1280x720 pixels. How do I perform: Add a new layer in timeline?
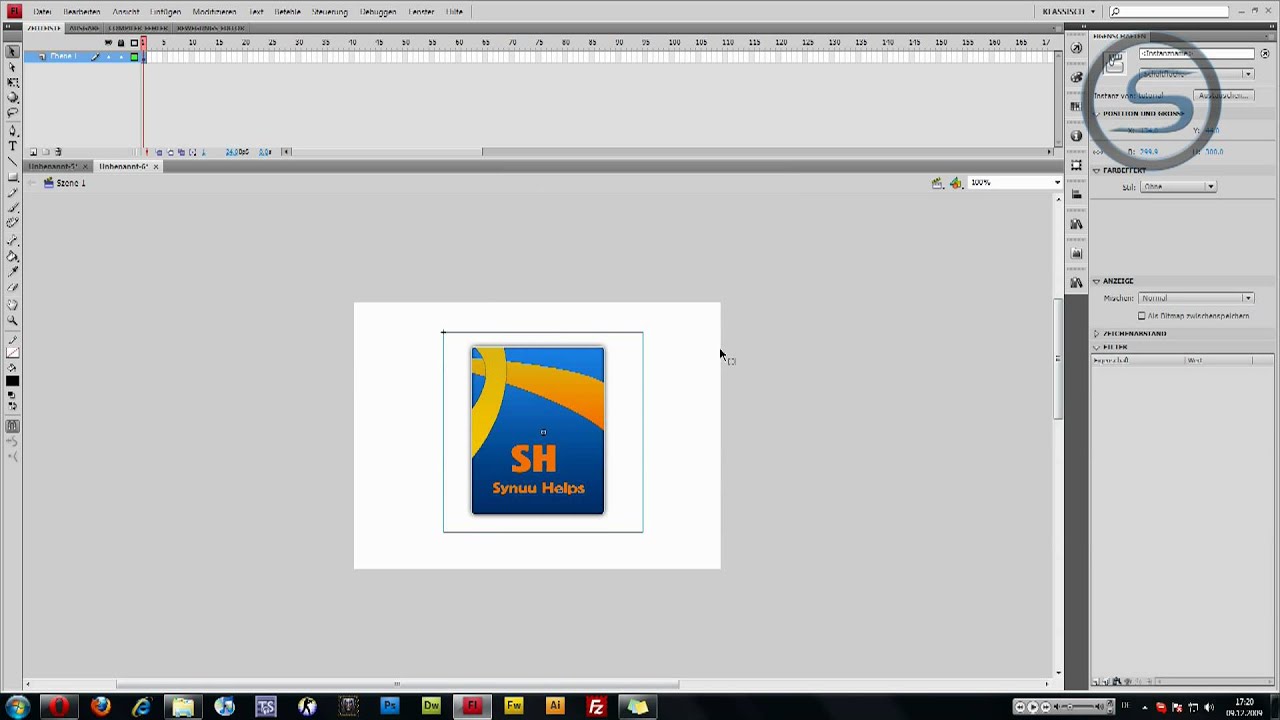click(x=33, y=152)
